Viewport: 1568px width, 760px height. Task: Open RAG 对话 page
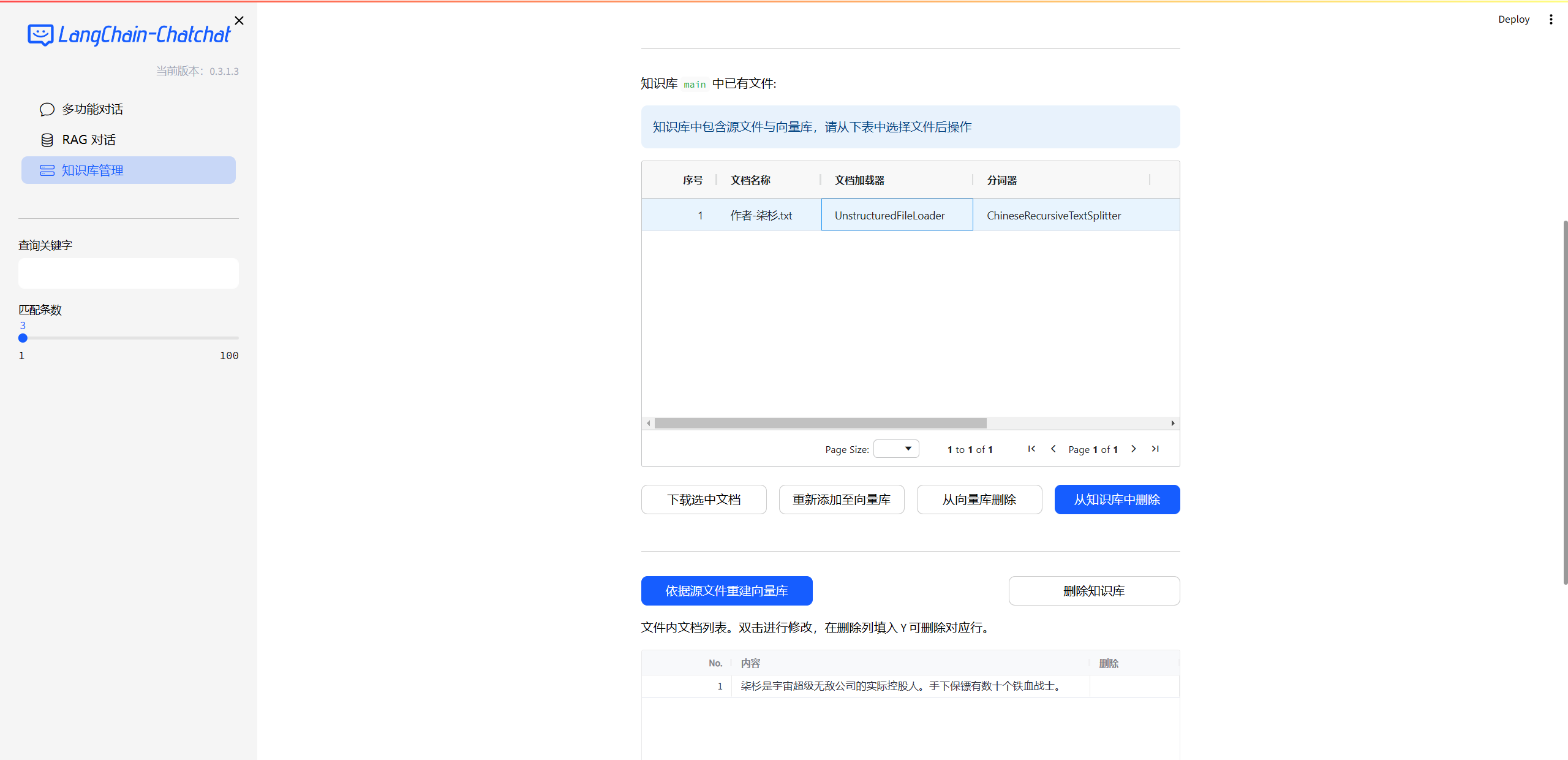[129, 140]
